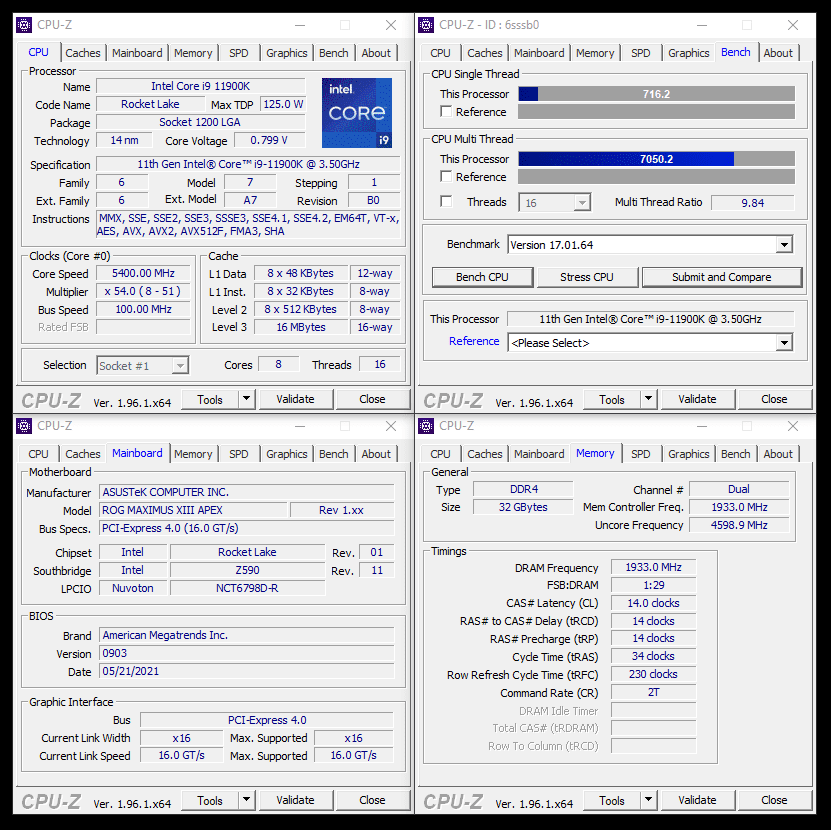This screenshot has width=831, height=830.
Task: Open Tools dropdown arrow in Bench window
Action: click(x=649, y=399)
